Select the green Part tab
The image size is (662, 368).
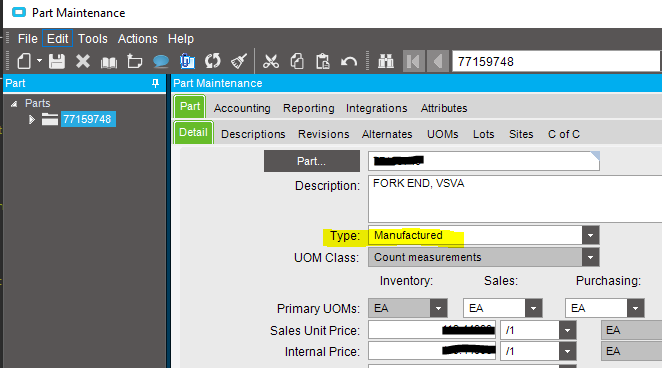click(x=190, y=106)
